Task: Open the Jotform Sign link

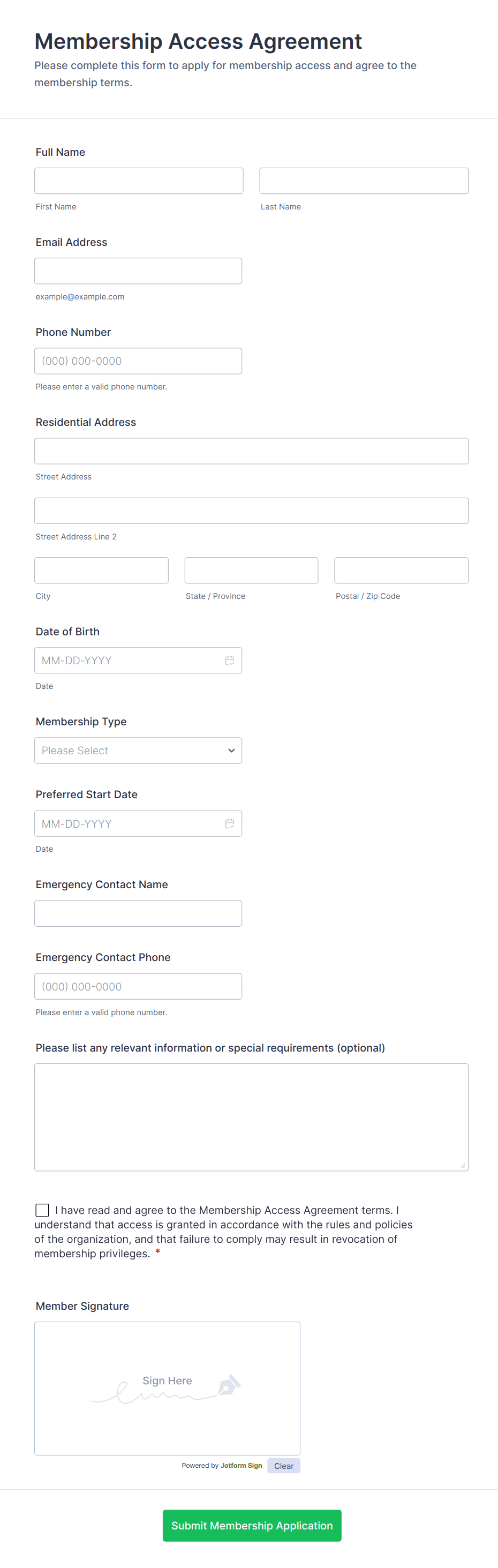Action: [x=241, y=1466]
